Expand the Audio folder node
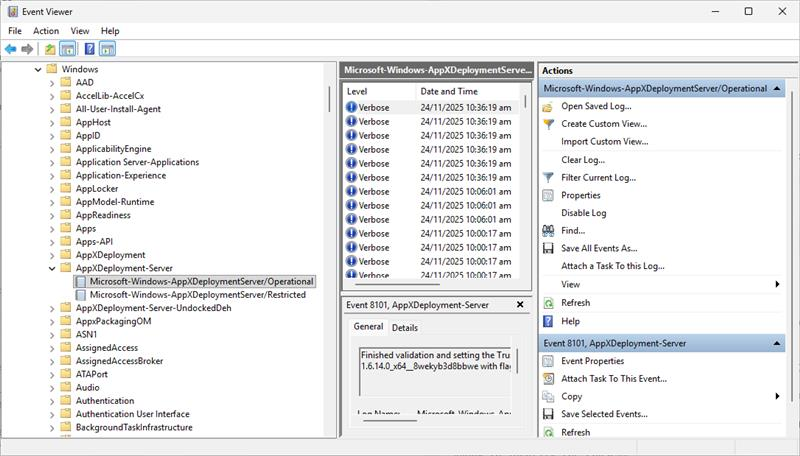Image resolution: width=800 pixels, height=456 pixels. pos(52,388)
